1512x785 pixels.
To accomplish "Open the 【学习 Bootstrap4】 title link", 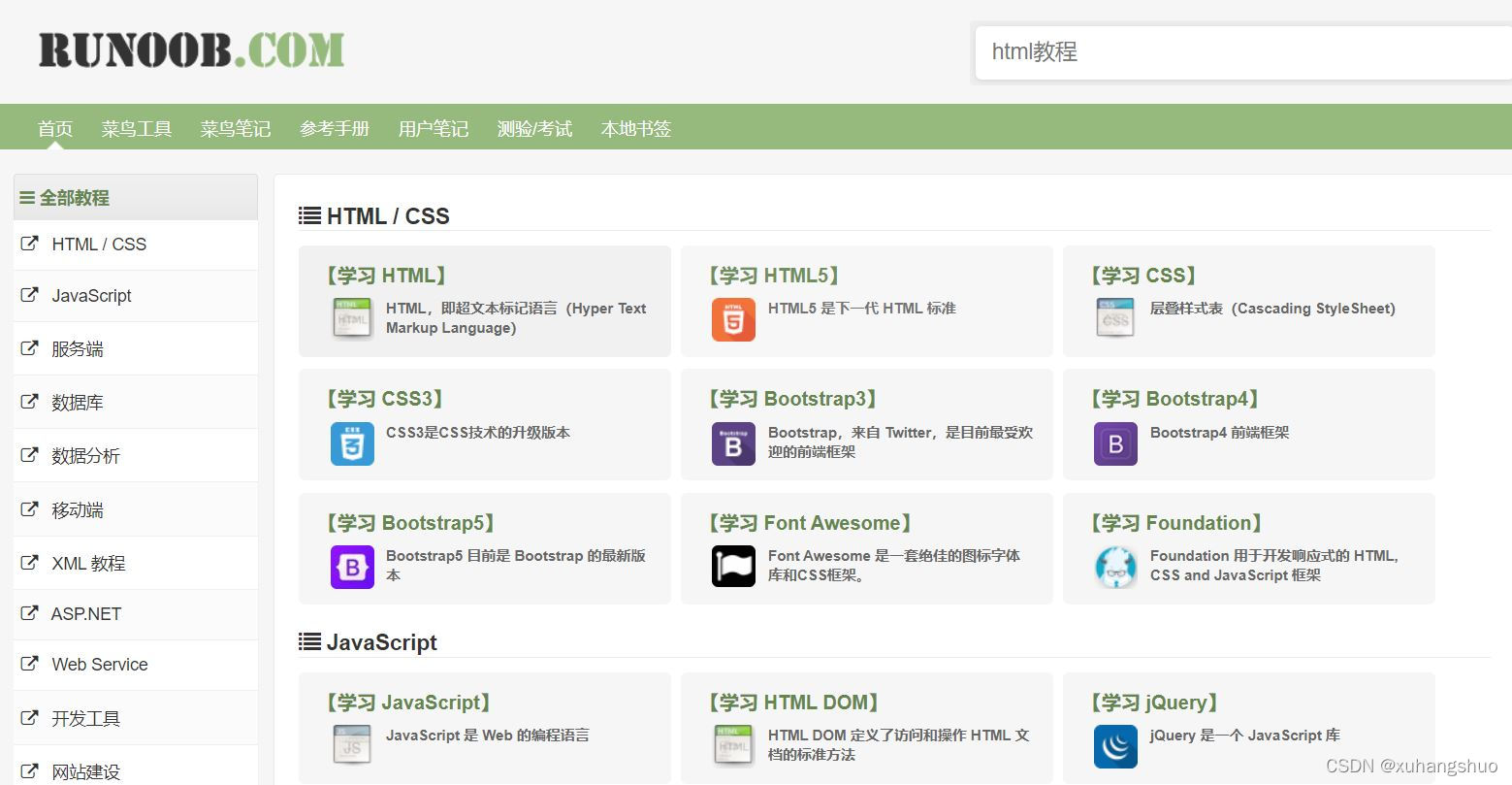I will click(x=1174, y=399).
